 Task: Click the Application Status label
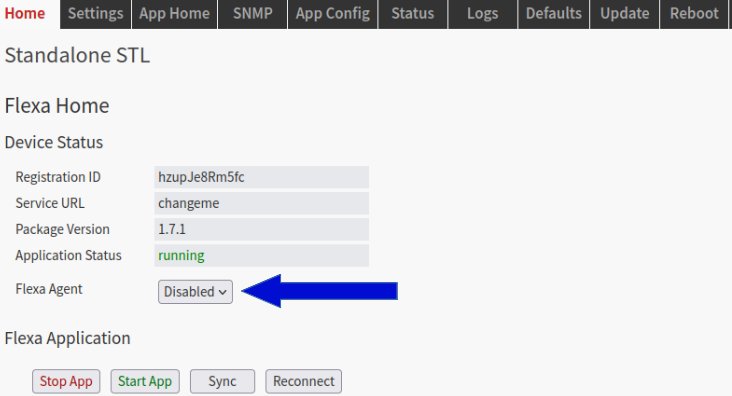[x=68, y=255]
